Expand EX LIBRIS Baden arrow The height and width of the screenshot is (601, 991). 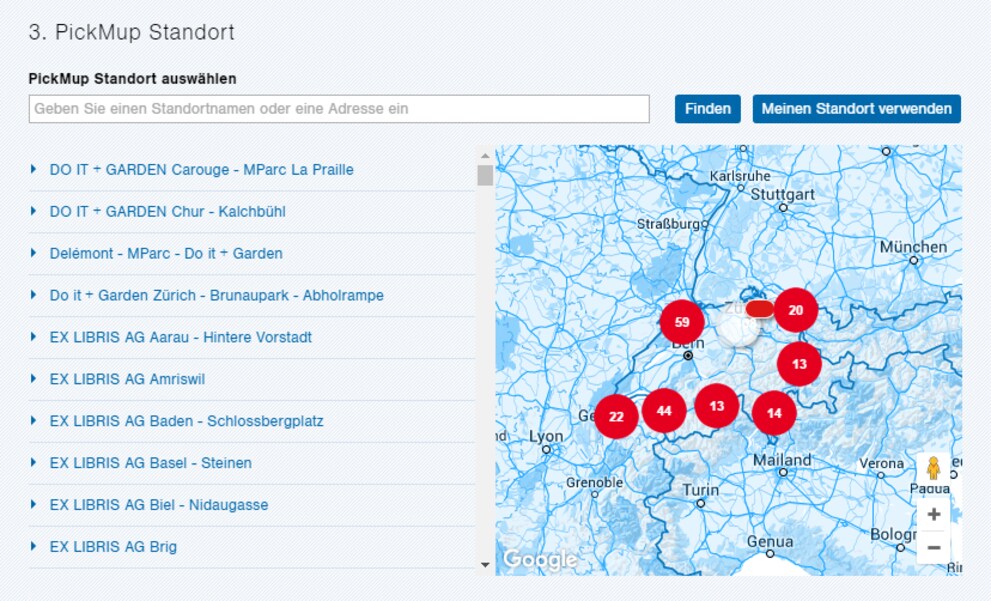point(33,421)
